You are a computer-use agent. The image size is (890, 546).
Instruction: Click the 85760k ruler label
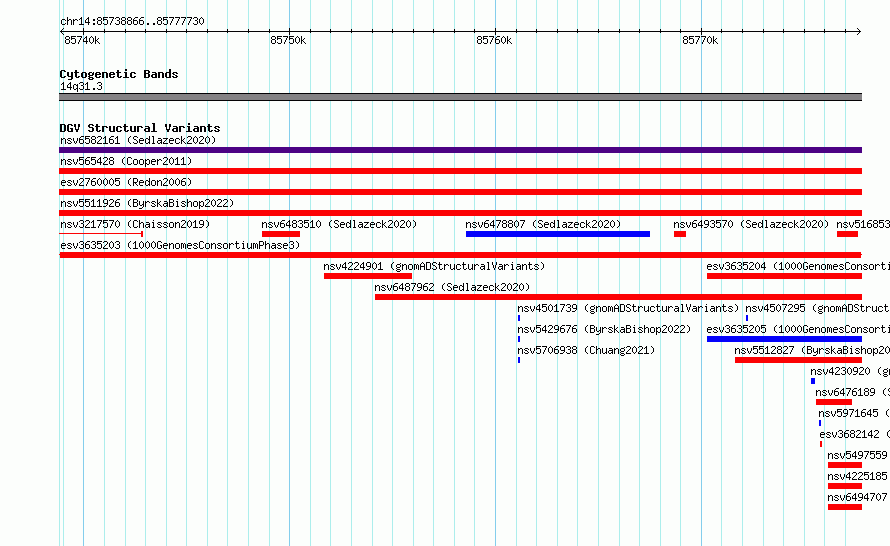[494, 40]
